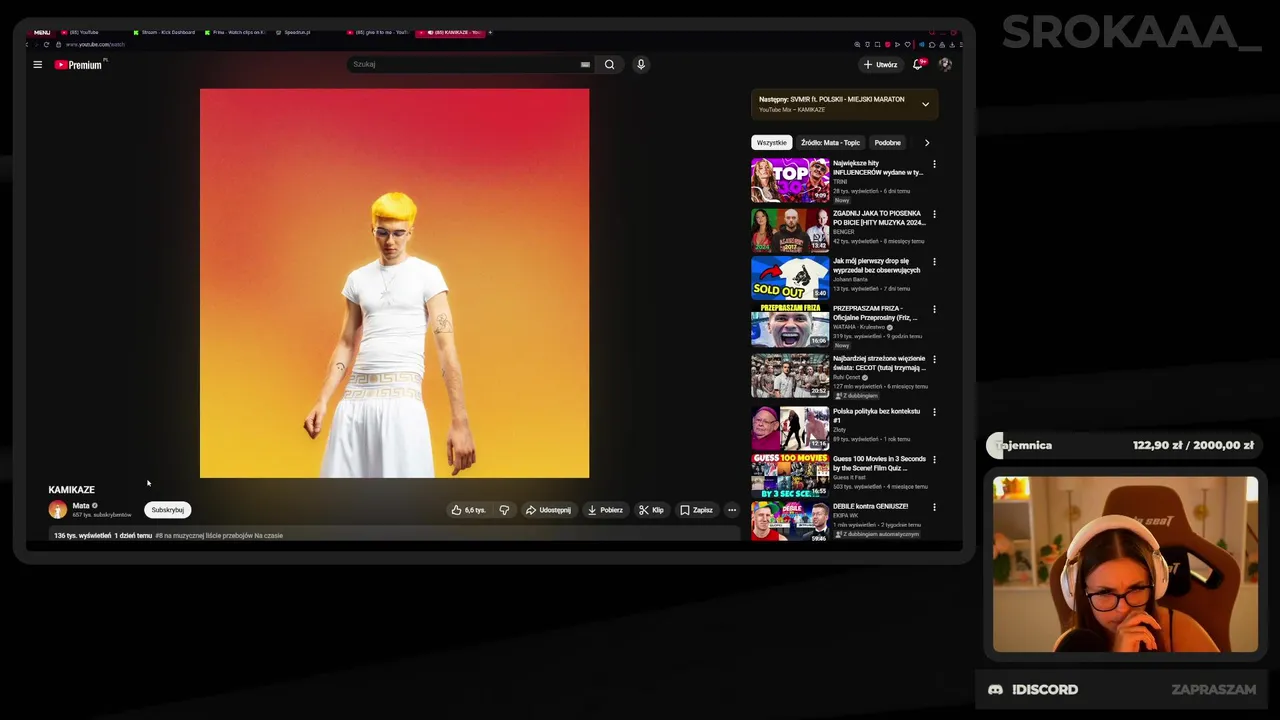
Task: Expand the Następny SVM!R mix queue chevron
Action: click(x=925, y=104)
